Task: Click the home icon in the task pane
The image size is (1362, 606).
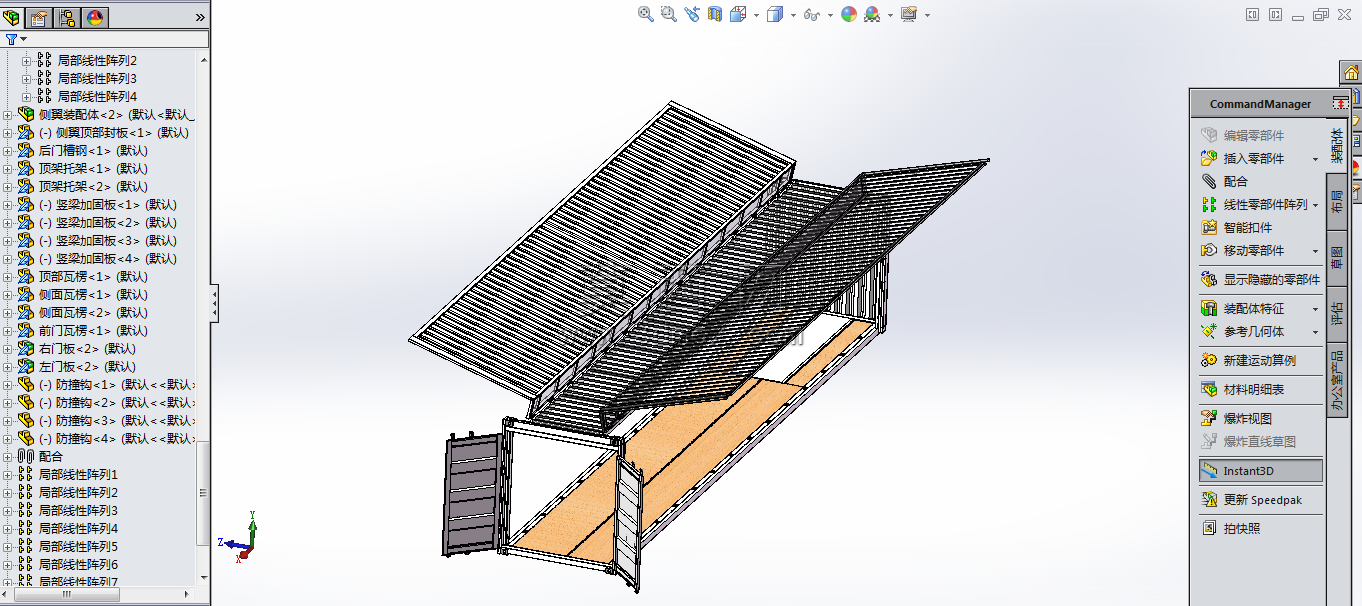Action: point(1351,72)
